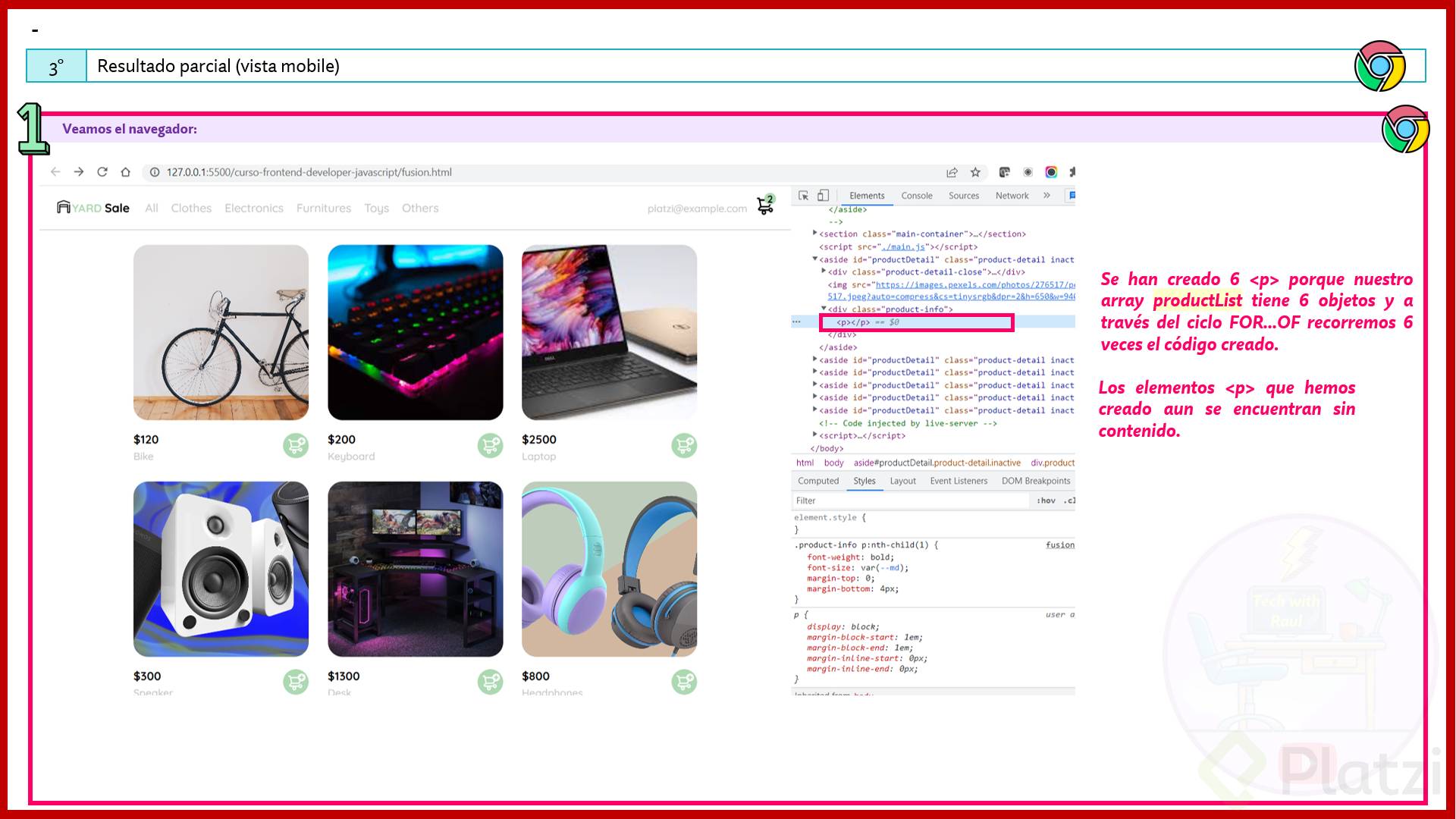Open the Layout pane tab
Screen dimensions: 1456x819
pos(902,481)
